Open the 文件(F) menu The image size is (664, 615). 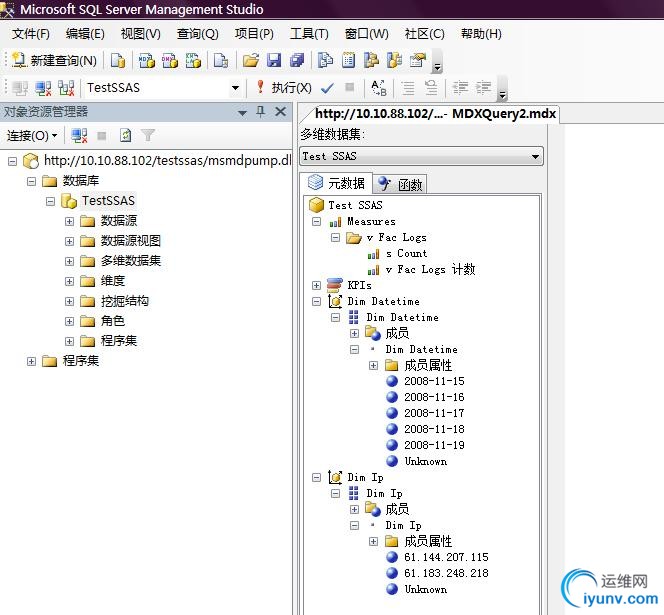30,34
